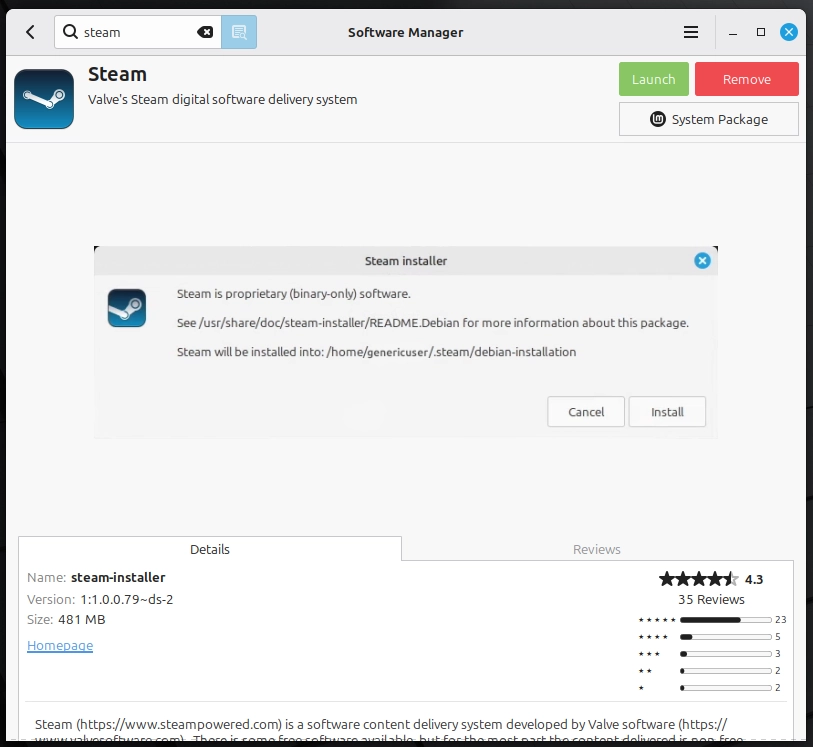This screenshot has width=813, height=747.
Task: Navigate back with the left arrow icon
Action: point(29,31)
